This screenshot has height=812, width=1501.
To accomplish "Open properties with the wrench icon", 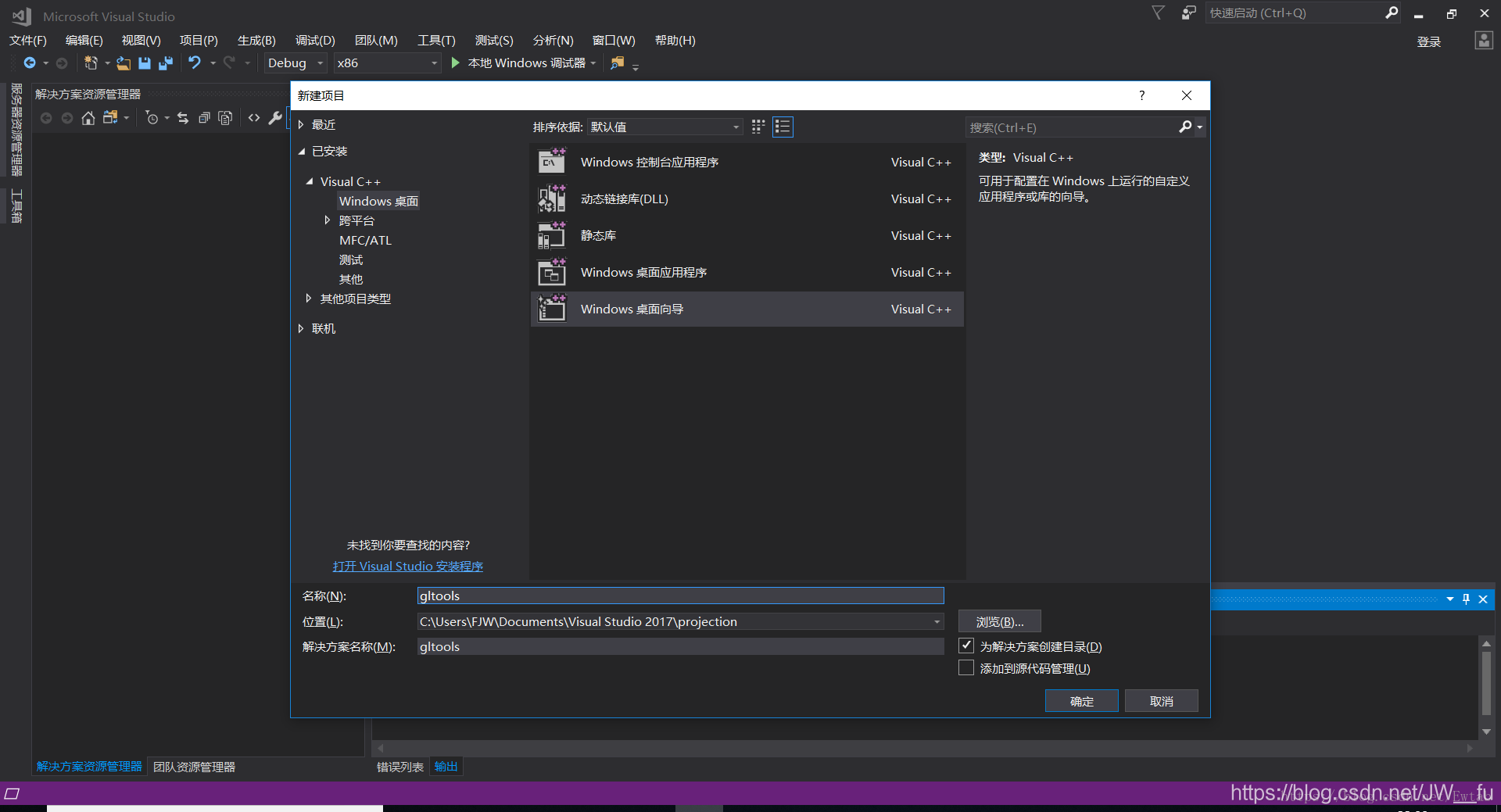I will (x=275, y=118).
